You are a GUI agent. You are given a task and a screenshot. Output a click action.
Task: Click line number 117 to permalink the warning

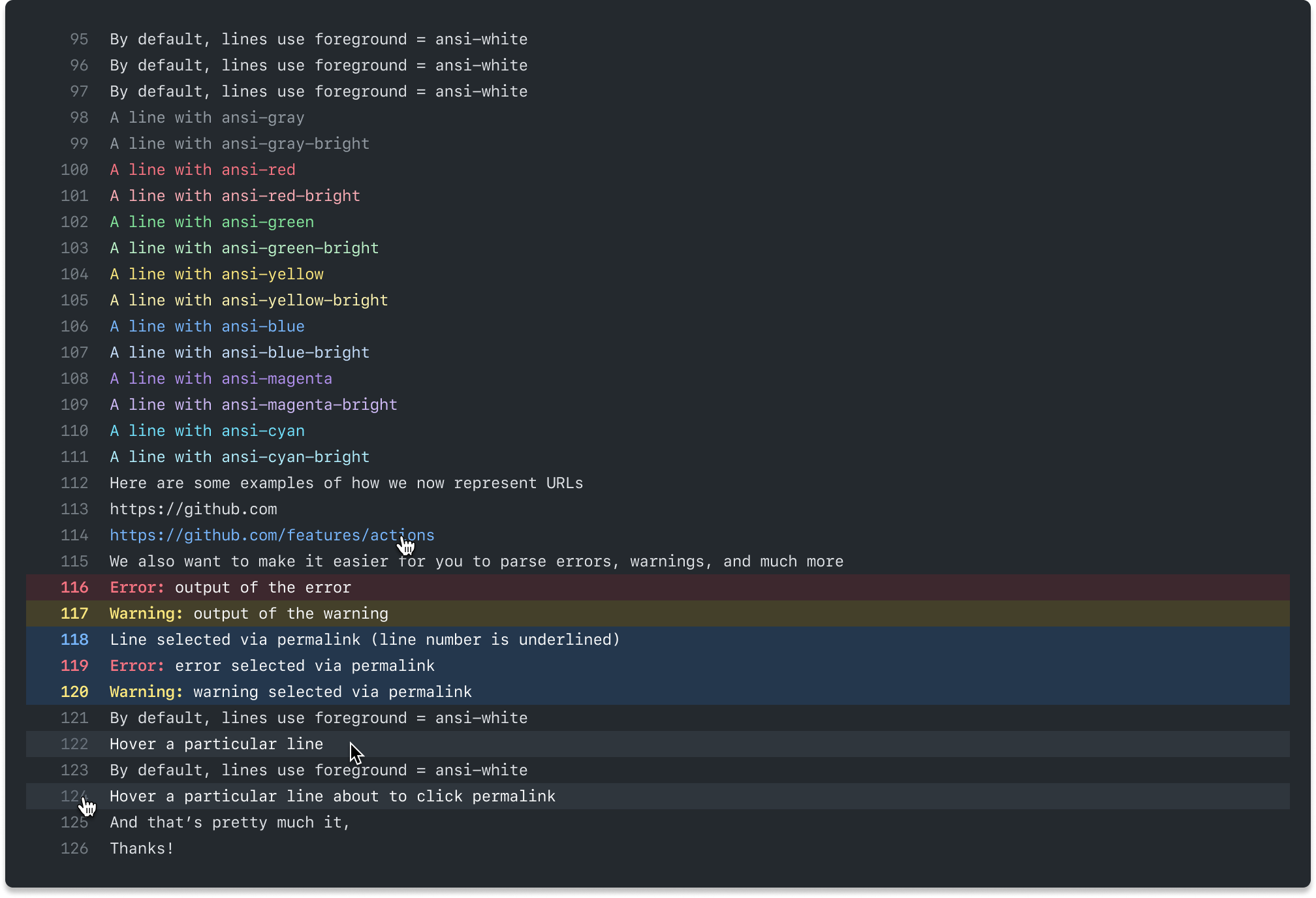[74, 613]
